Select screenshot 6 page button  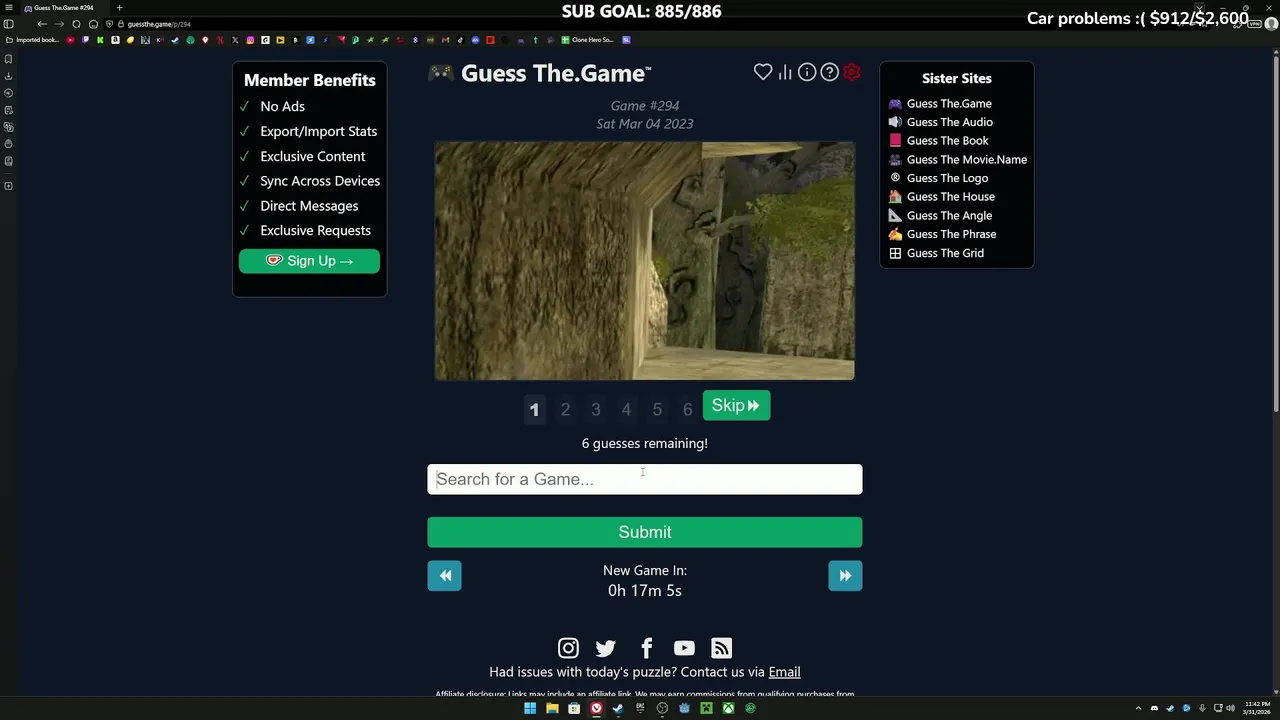pyautogui.click(x=687, y=410)
